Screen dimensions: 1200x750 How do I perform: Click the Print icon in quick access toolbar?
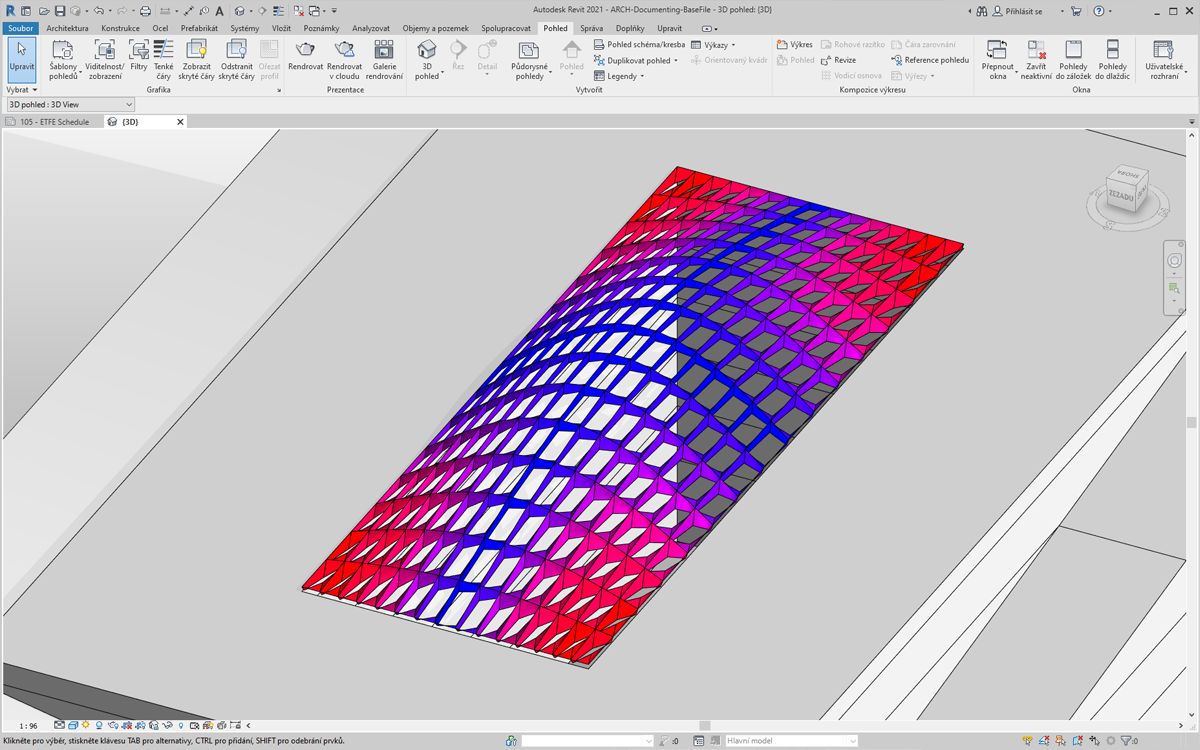145,11
